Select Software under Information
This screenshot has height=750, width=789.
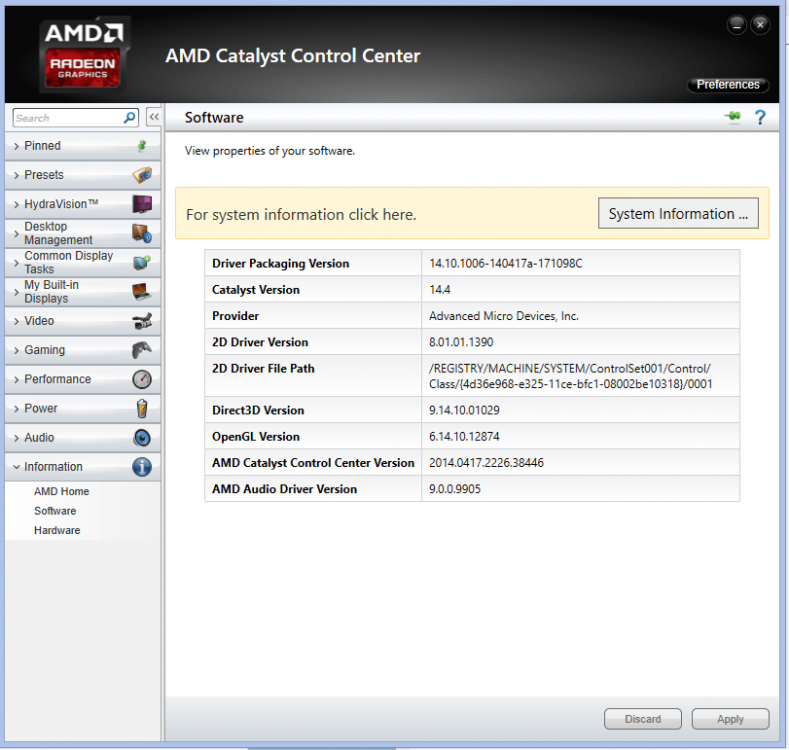[x=55, y=511]
